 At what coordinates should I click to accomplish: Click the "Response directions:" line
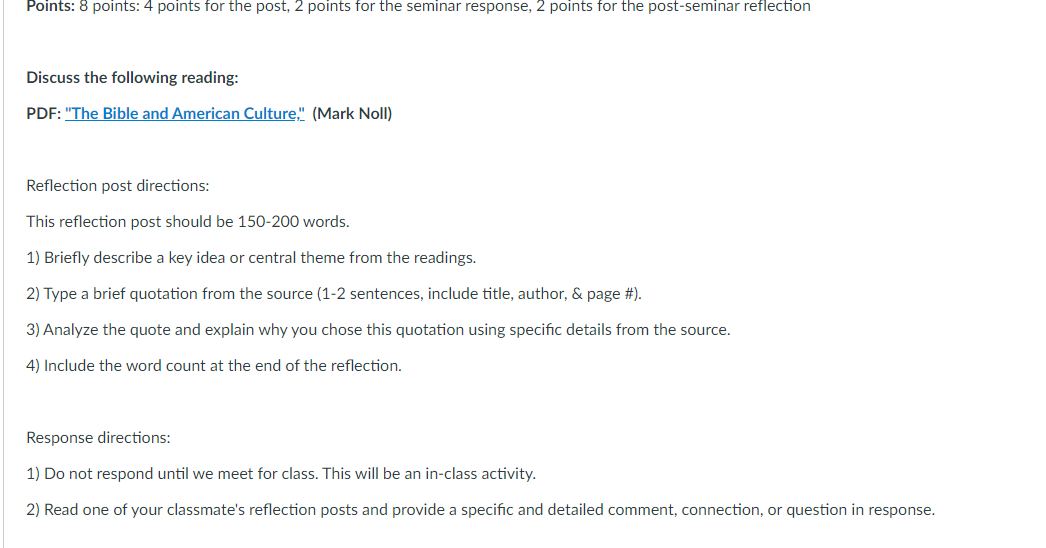click(x=98, y=438)
